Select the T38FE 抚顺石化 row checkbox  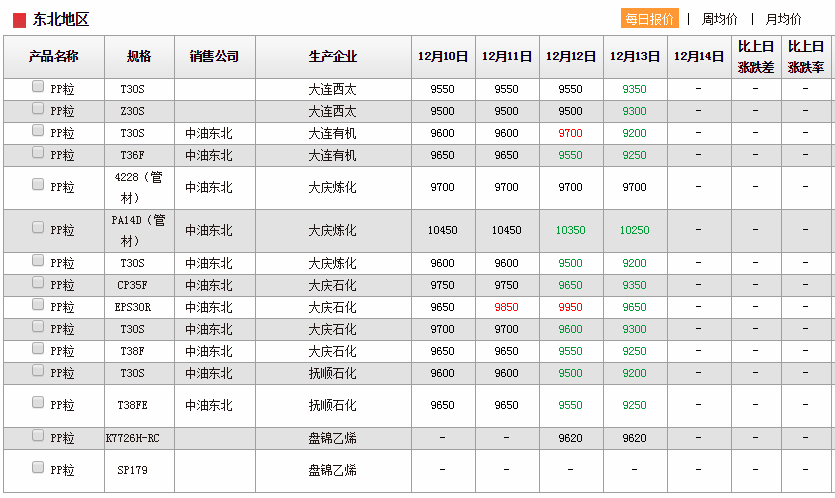[38, 402]
